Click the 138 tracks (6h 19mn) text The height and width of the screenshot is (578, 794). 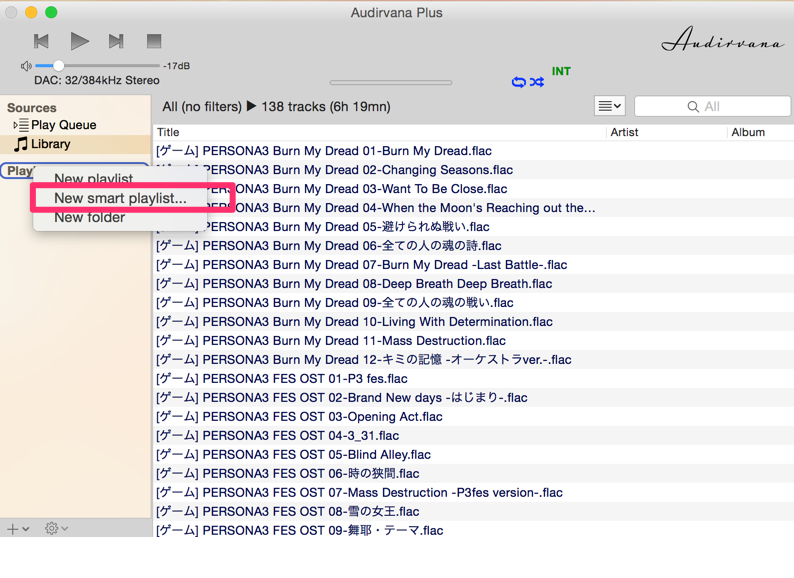pos(326,107)
